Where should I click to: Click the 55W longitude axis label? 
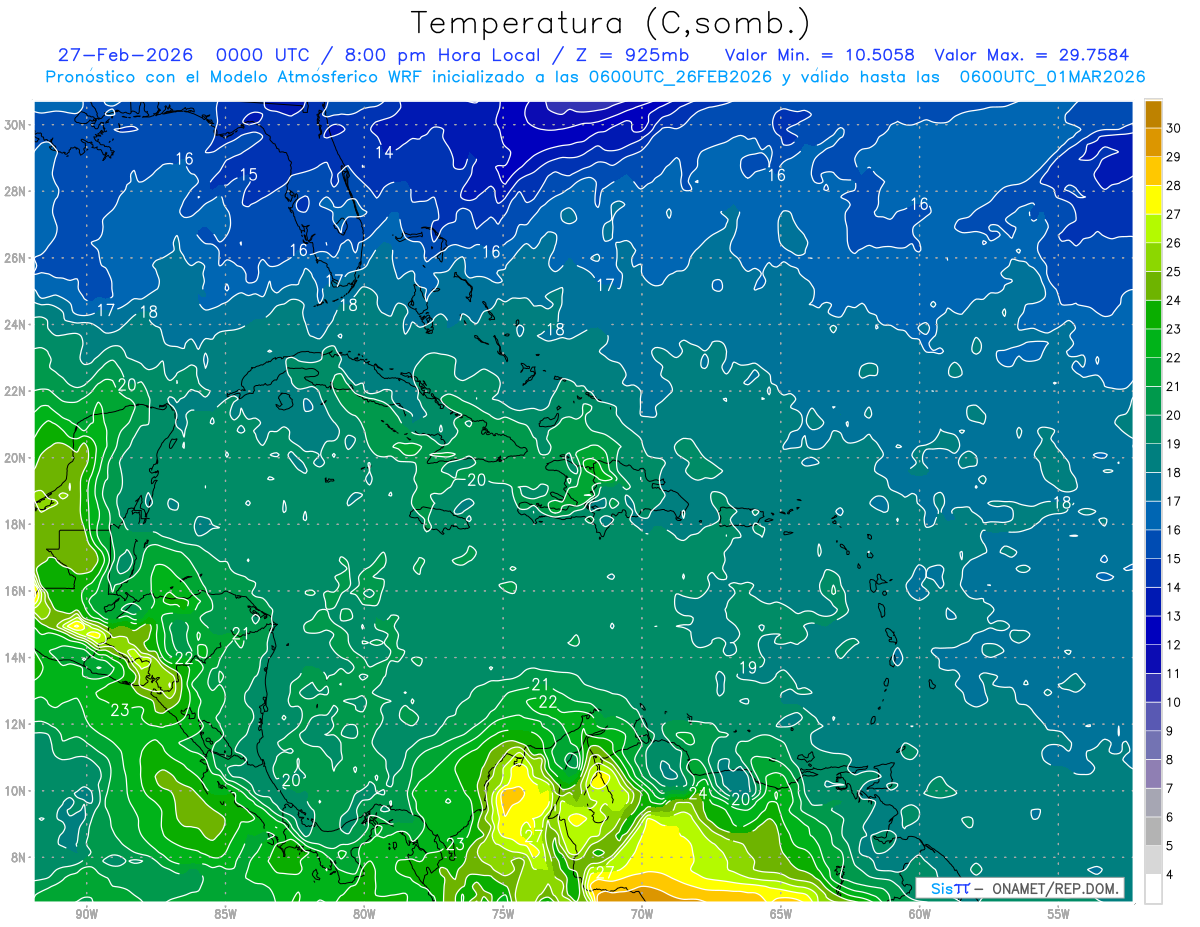coord(1059,914)
